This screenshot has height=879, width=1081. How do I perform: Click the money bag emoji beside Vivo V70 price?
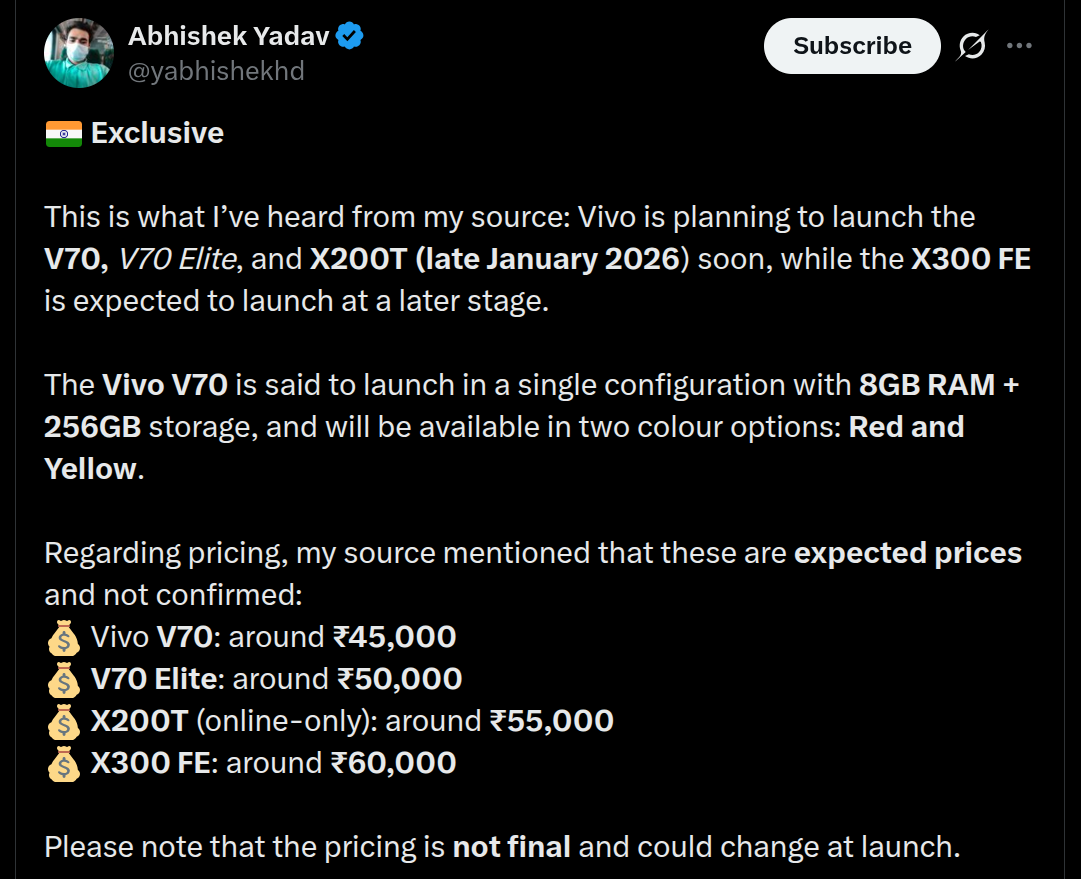click(62, 637)
